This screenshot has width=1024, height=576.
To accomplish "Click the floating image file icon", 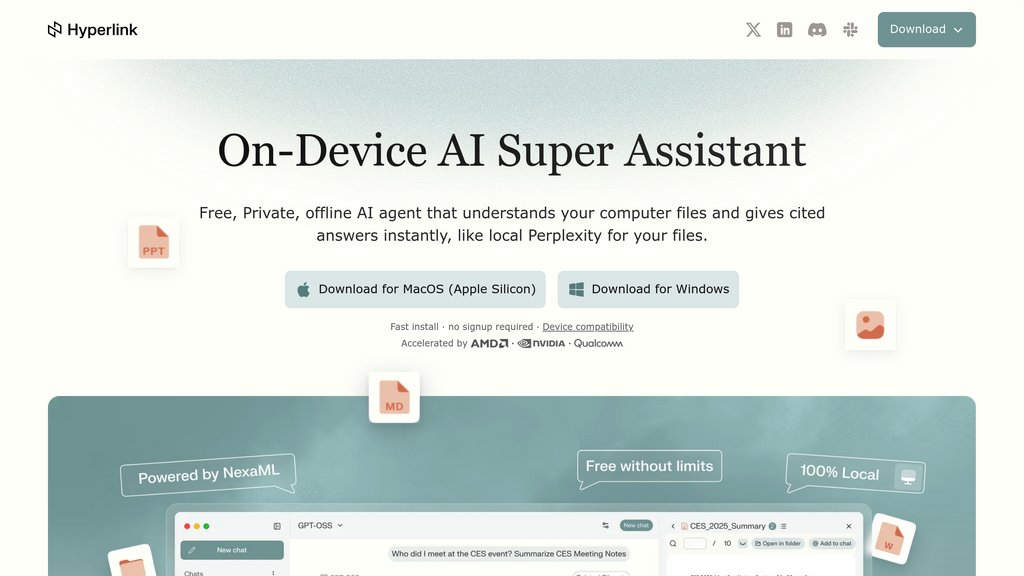I will point(870,325).
